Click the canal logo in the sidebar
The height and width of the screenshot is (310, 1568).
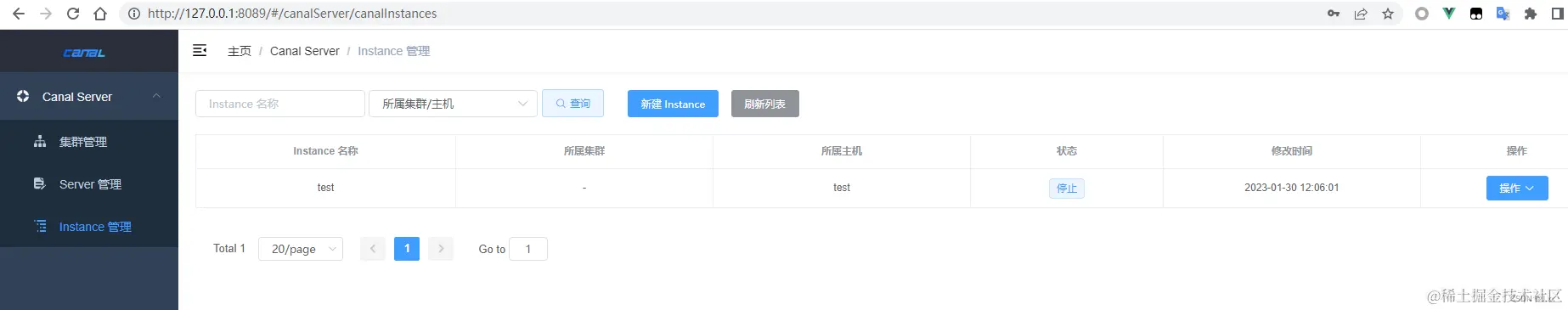[84, 53]
